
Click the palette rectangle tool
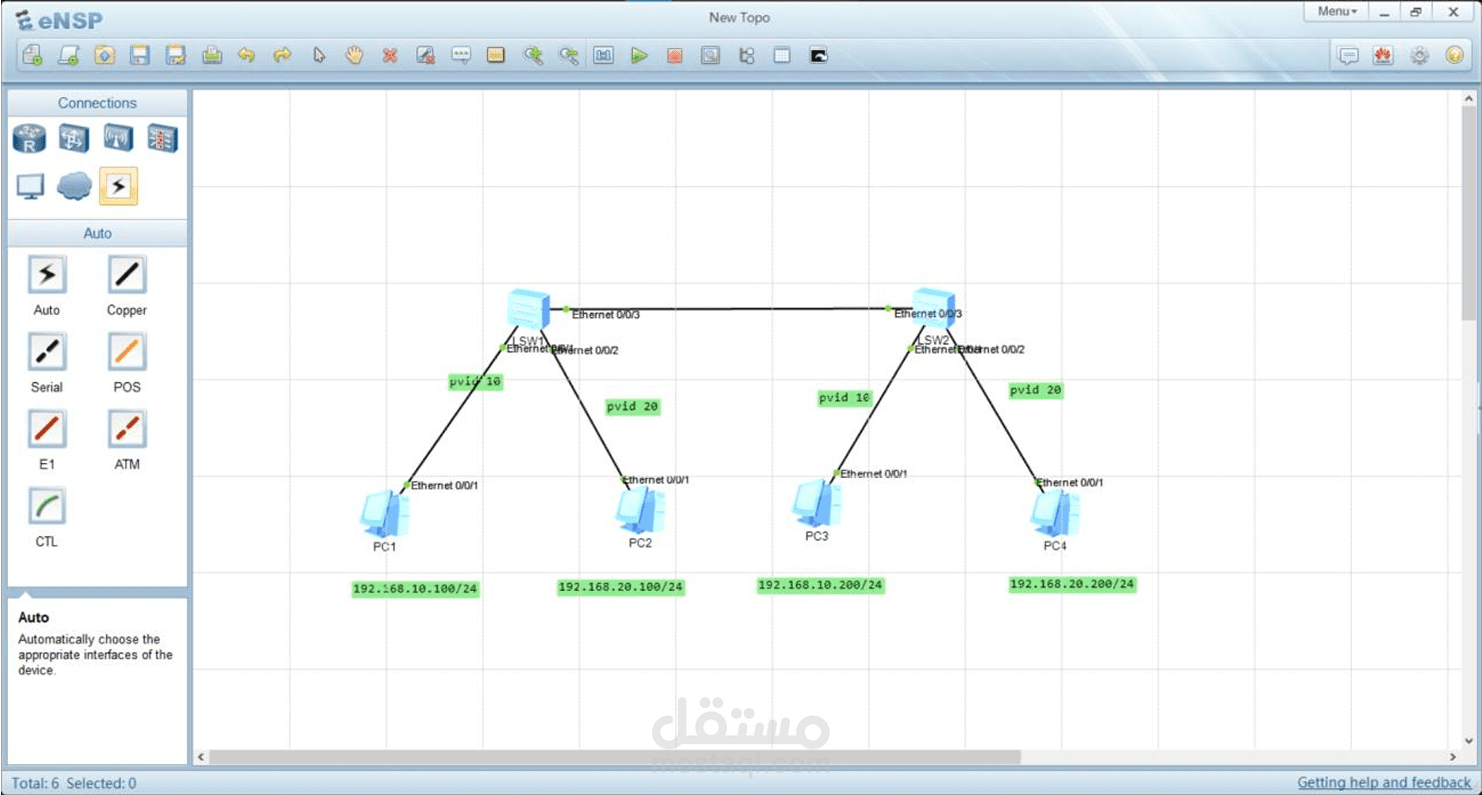click(x=496, y=56)
